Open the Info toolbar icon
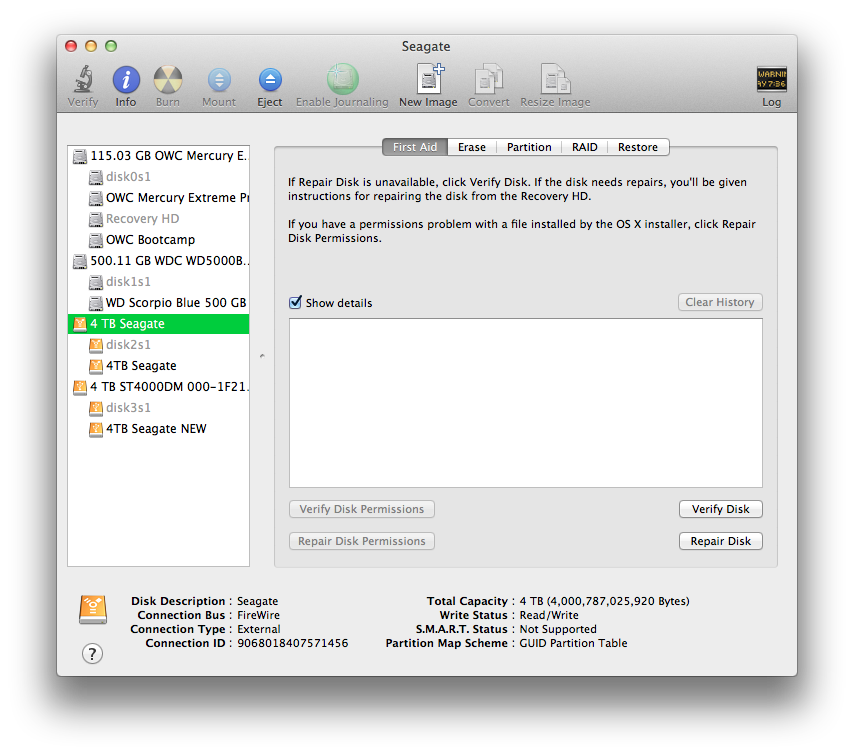Viewport: 854px width, 755px height. coord(126,80)
